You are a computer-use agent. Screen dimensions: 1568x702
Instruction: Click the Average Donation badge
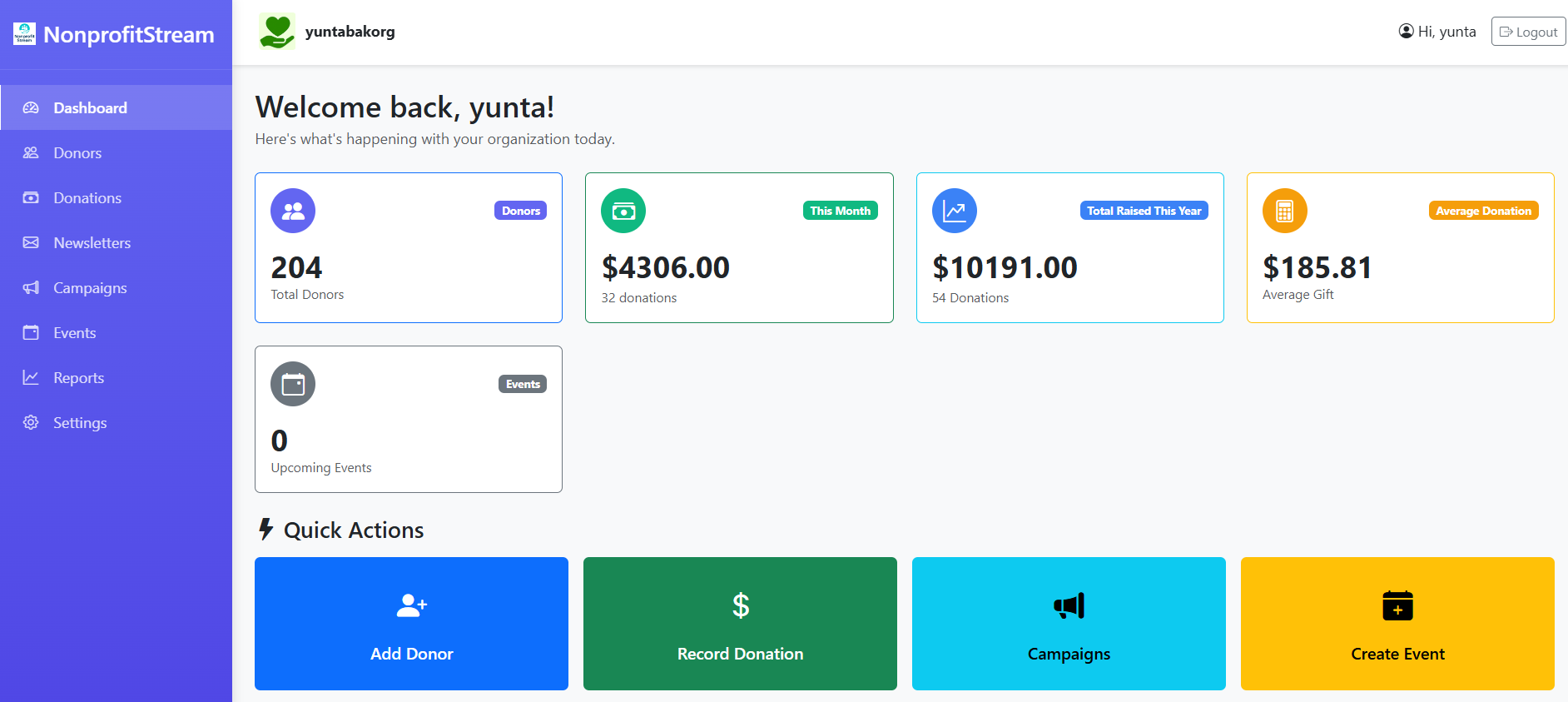click(x=1483, y=211)
